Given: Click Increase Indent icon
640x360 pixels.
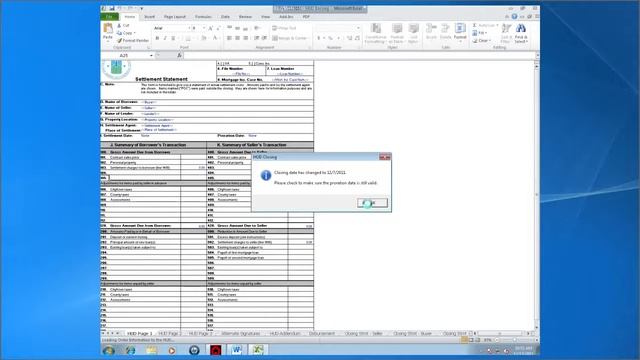Looking at the screenshot, I should (264, 38).
